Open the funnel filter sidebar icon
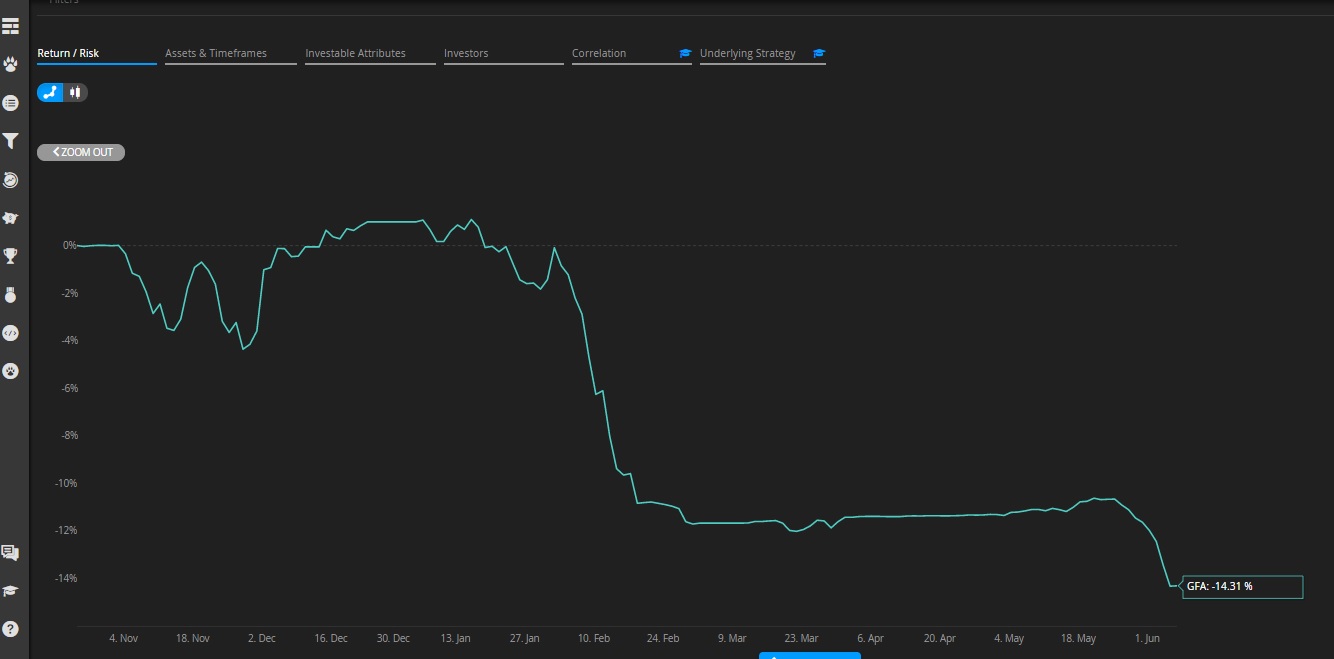 click(11, 141)
